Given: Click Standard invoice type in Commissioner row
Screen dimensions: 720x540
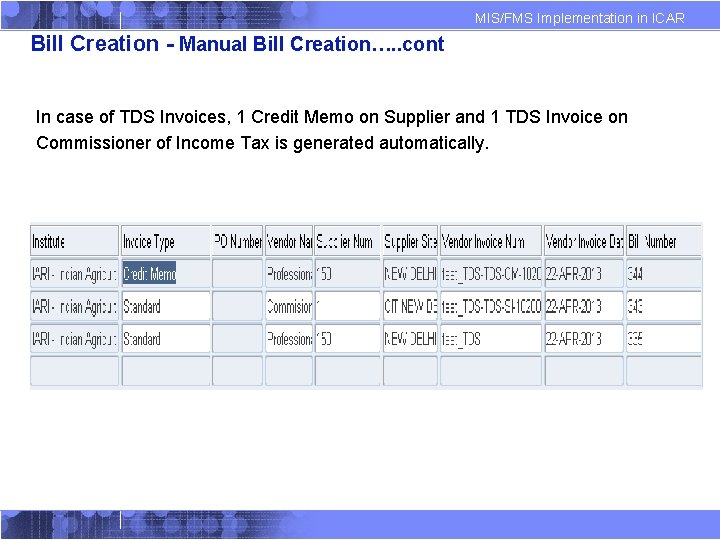Looking at the screenshot, I should coord(166,306).
